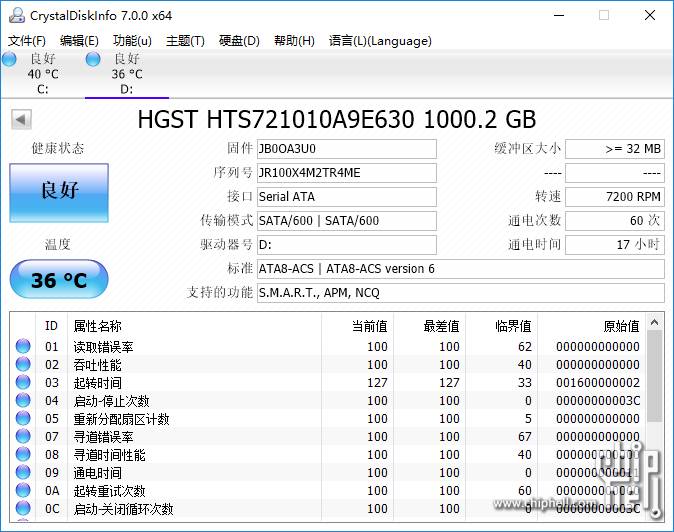The height and width of the screenshot is (532, 674).
Task: Click the drive letter field D:
Action: (x=346, y=245)
